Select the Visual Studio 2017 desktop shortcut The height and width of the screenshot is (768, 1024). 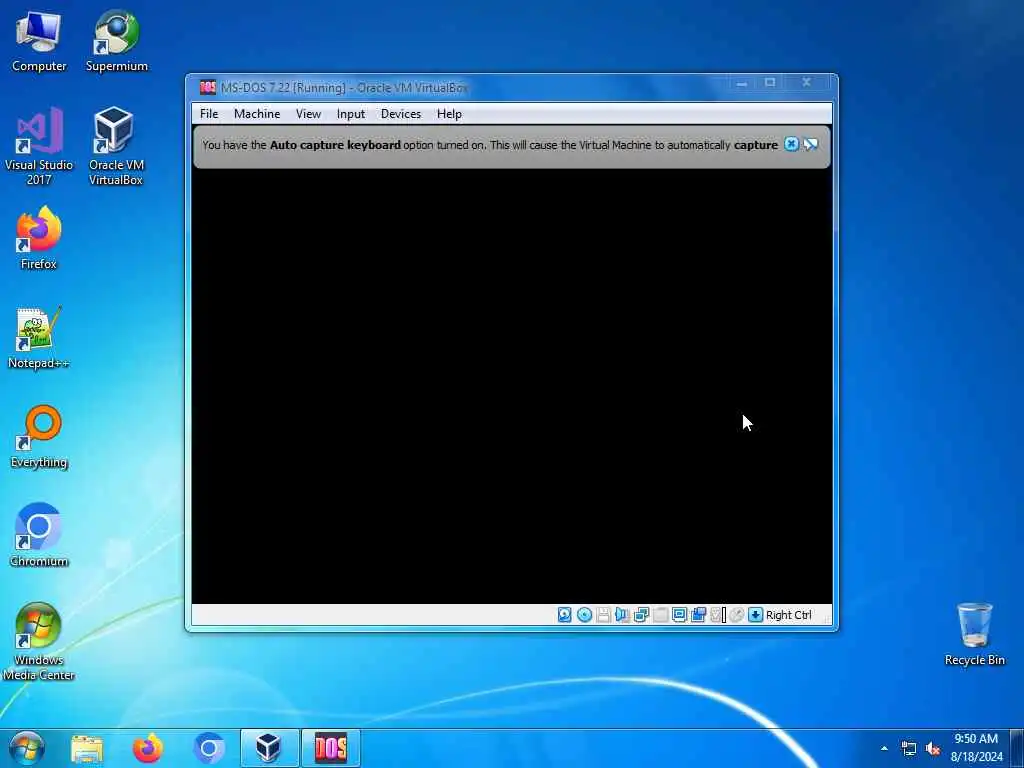coord(39,146)
